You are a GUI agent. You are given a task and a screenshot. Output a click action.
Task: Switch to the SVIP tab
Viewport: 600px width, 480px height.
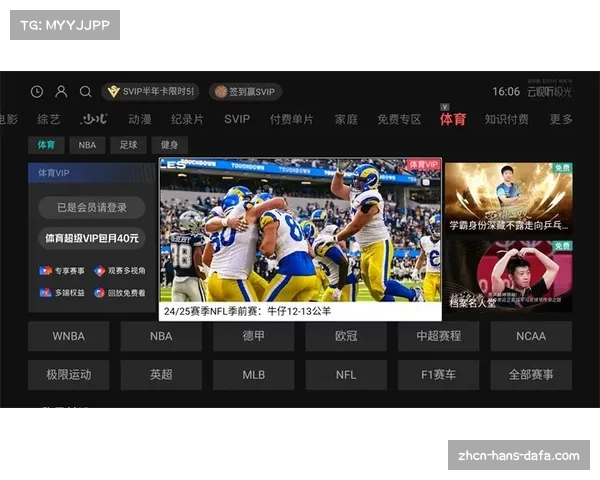(237, 119)
